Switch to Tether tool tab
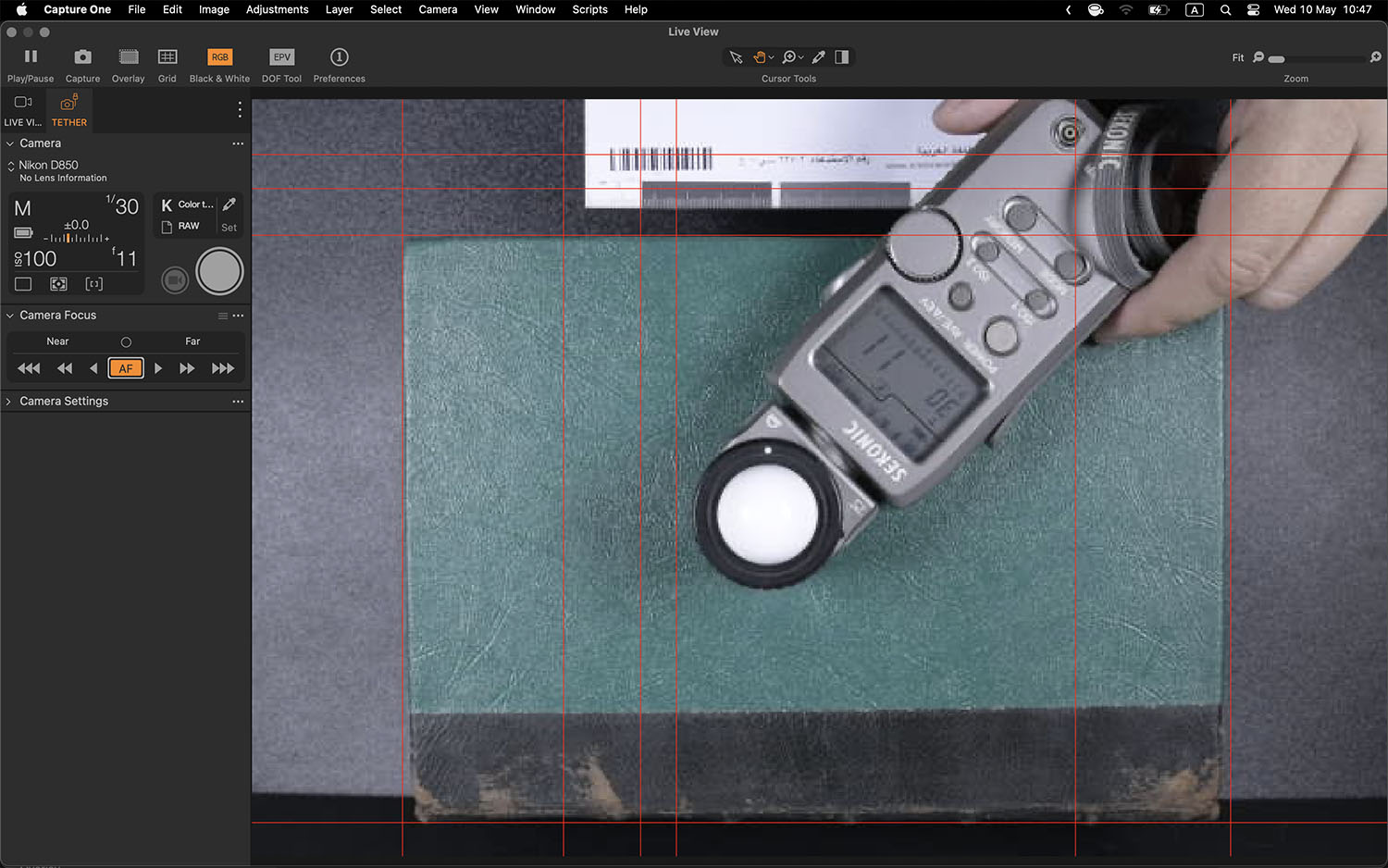Image resolution: width=1388 pixels, height=868 pixels. tap(69, 110)
